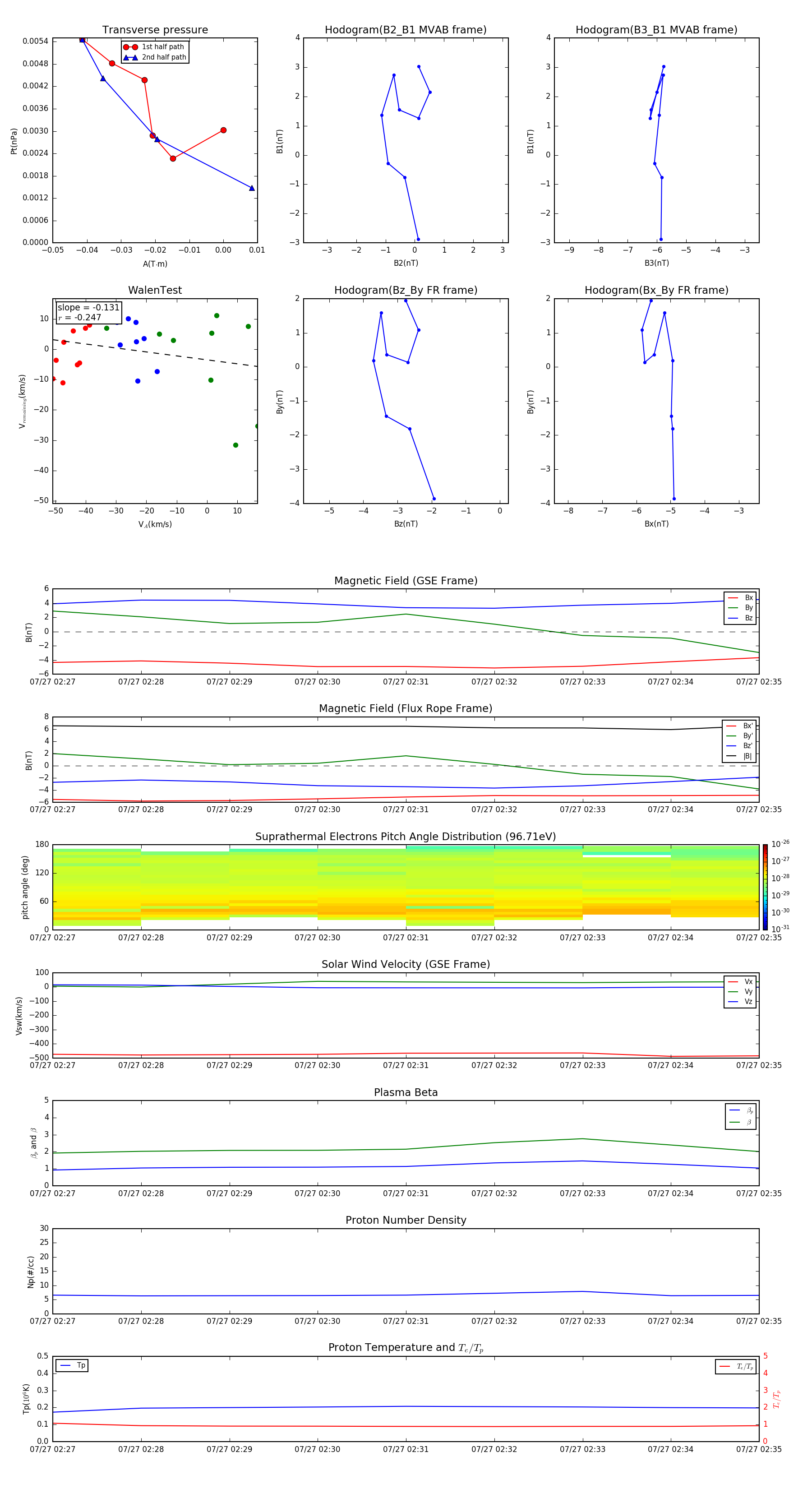Click the dashed regression line in WalenTest plot
This screenshot has width=812, height=1489.
pyautogui.click(x=155, y=352)
